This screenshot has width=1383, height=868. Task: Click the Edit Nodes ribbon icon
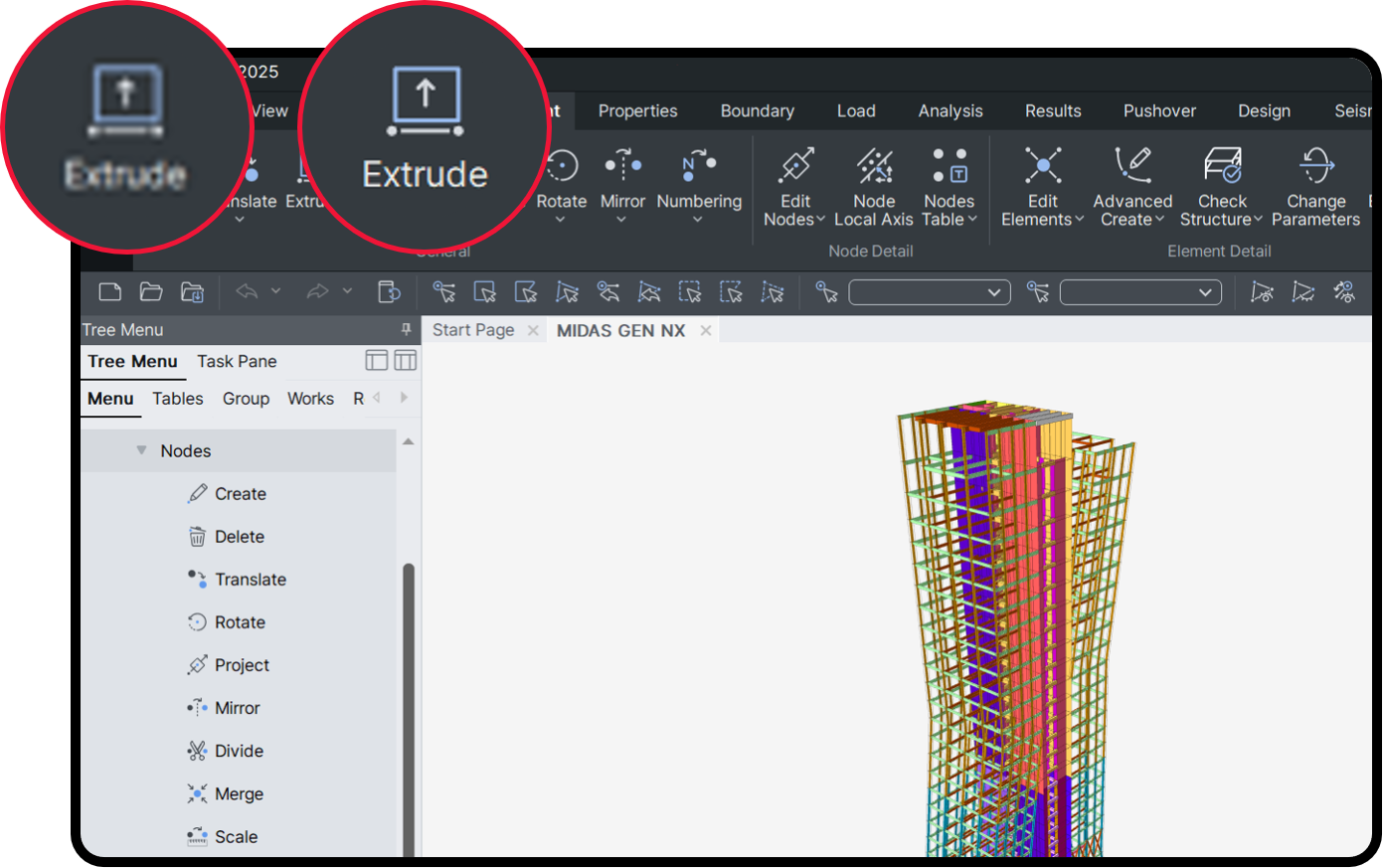(795, 165)
